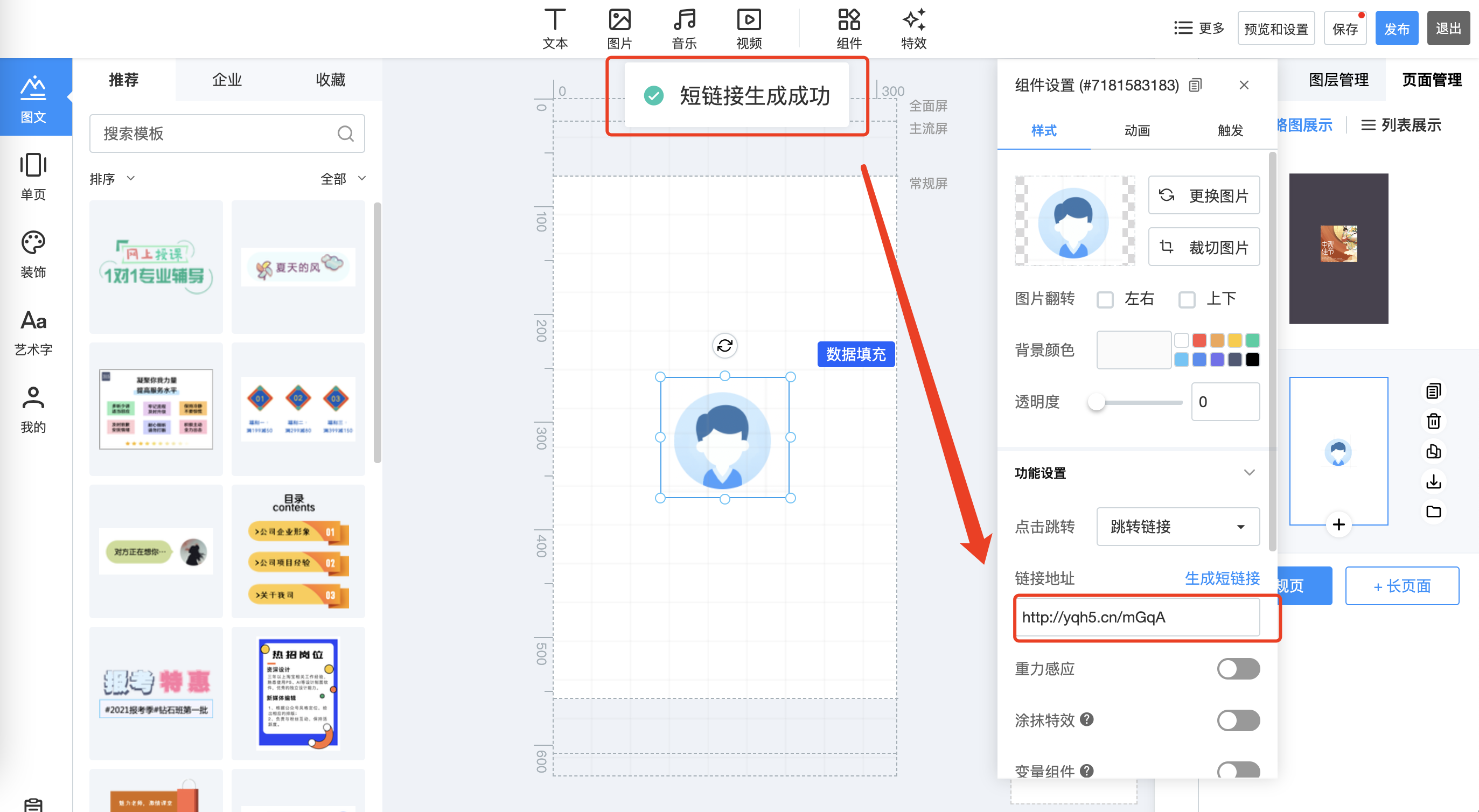Select the 装饰 decoration sidebar icon
The width and height of the screenshot is (1479, 812).
33,253
